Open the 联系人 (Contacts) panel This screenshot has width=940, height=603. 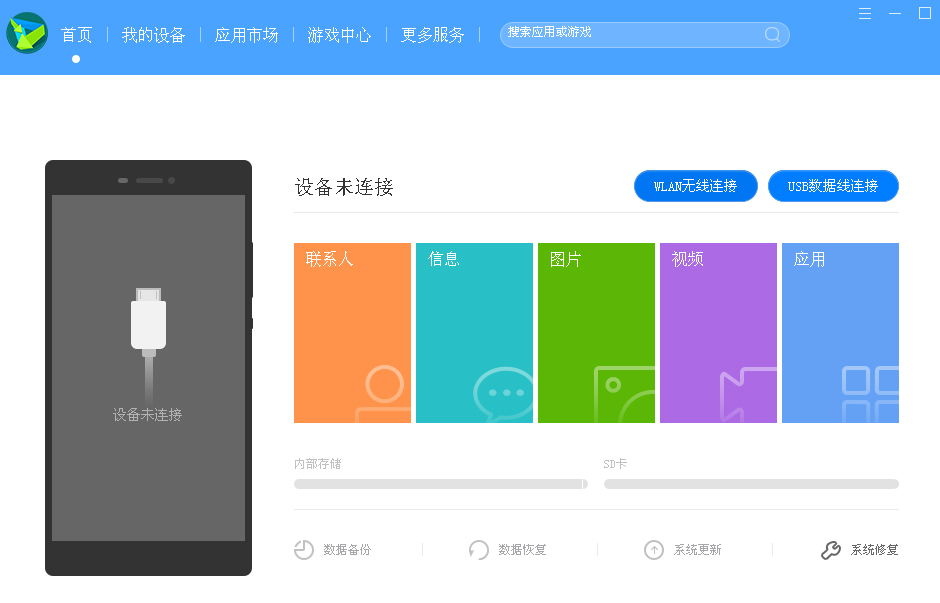point(352,332)
